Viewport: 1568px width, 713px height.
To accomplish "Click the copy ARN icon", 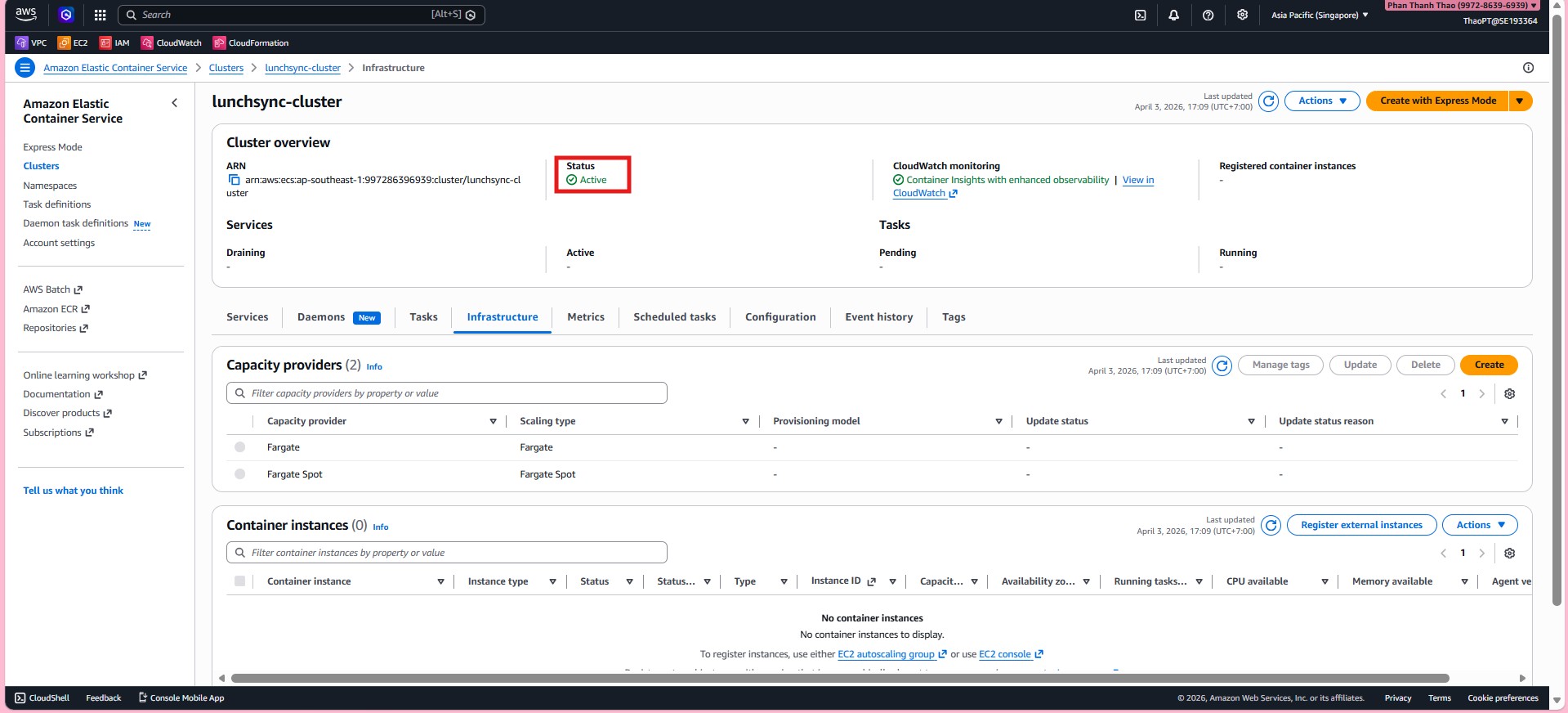I will point(234,180).
